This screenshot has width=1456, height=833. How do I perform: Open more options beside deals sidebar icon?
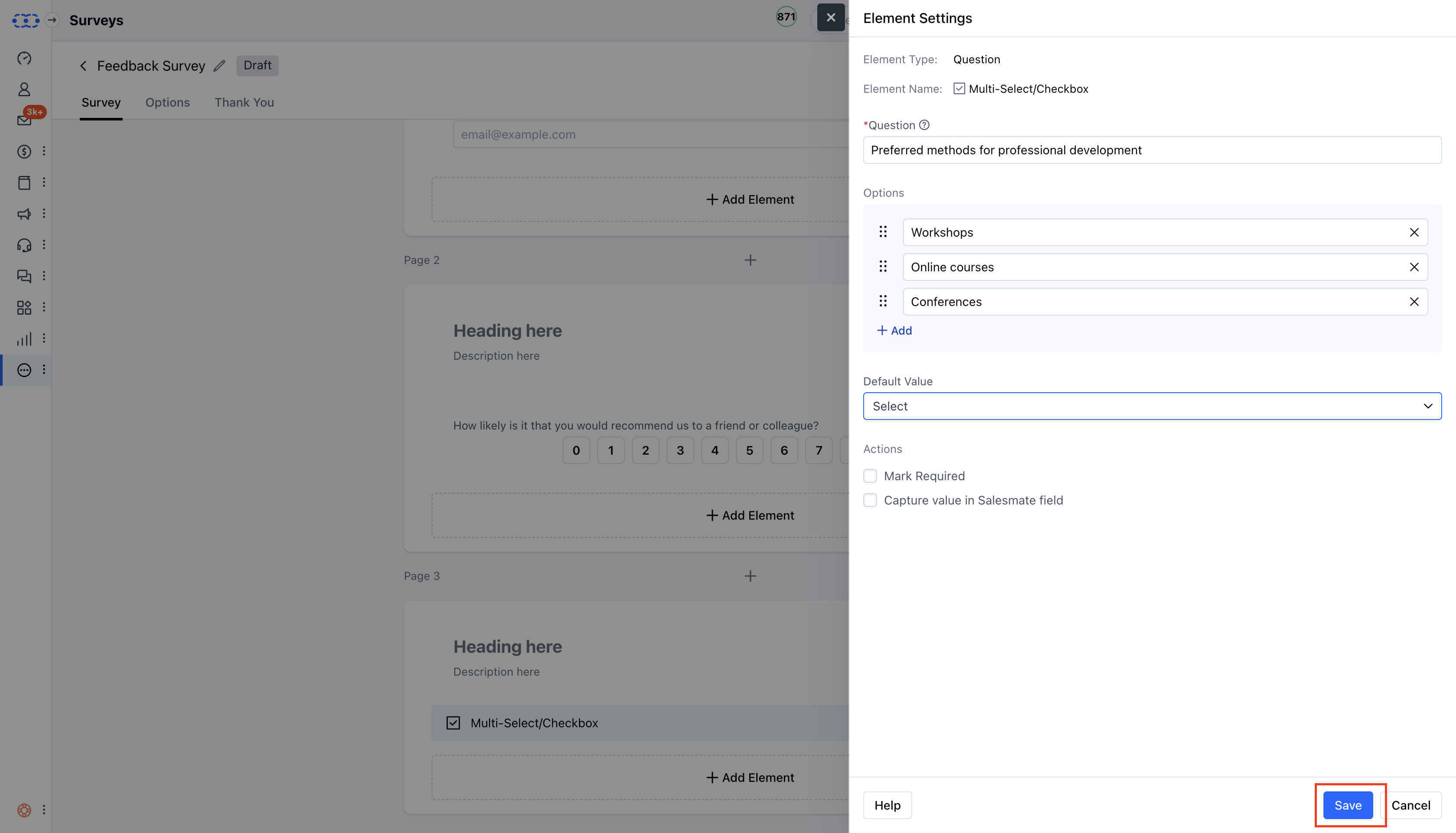click(44, 152)
